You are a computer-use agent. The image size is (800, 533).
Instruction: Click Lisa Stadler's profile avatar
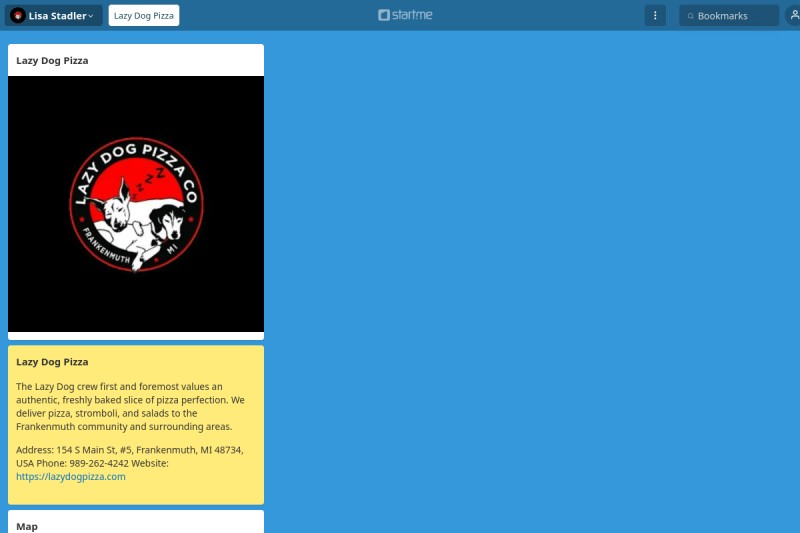tap(18, 16)
